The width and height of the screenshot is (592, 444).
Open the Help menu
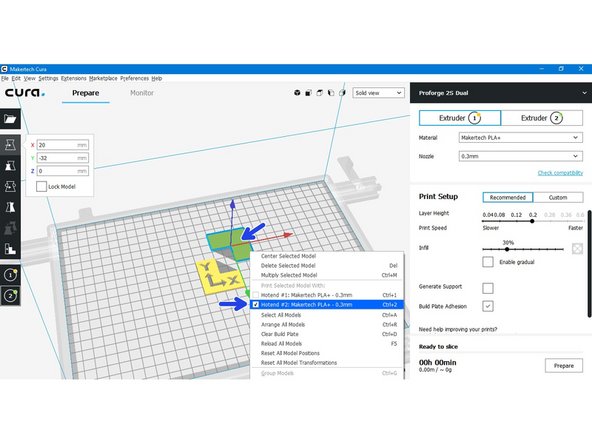pyautogui.click(x=157, y=79)
